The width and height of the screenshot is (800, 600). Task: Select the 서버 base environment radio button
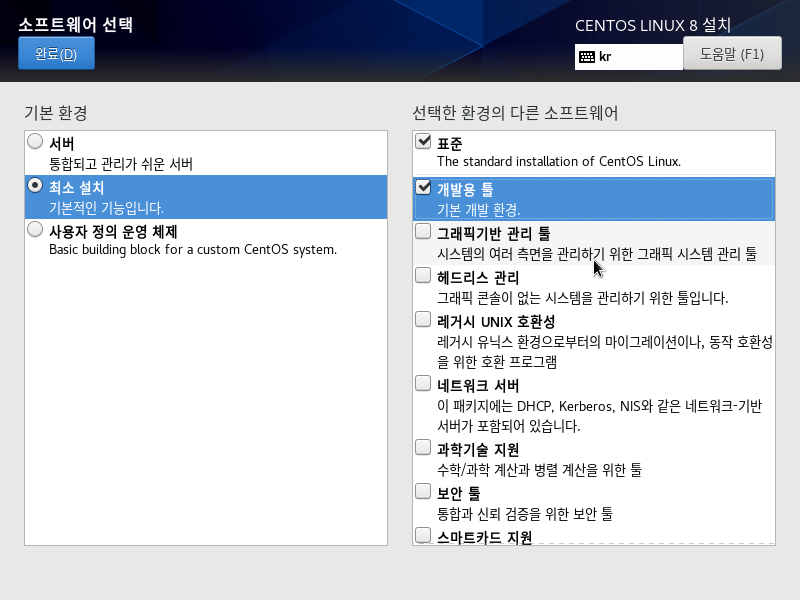coord(35,141)
